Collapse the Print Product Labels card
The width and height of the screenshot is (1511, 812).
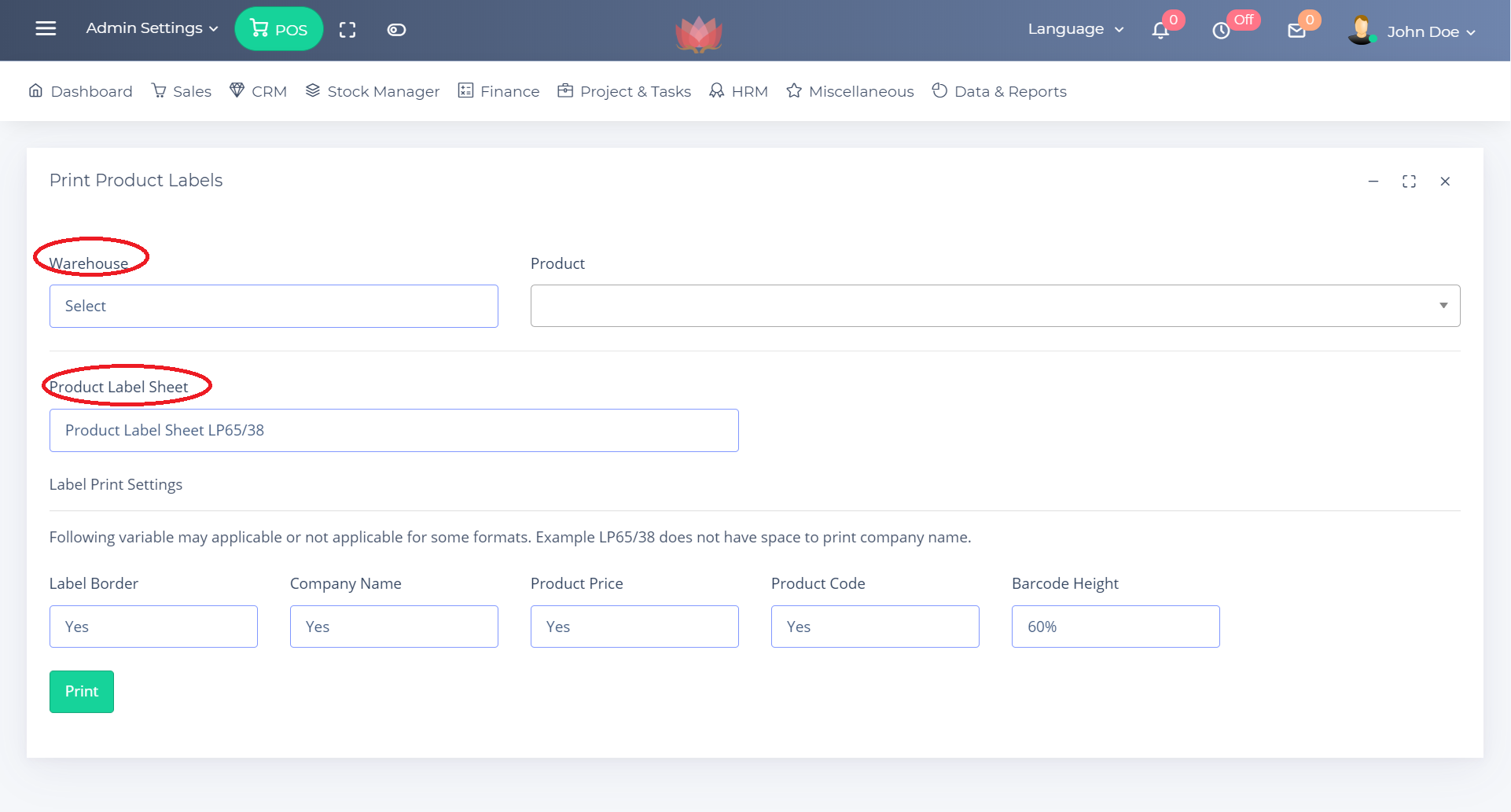[1373, 182]
